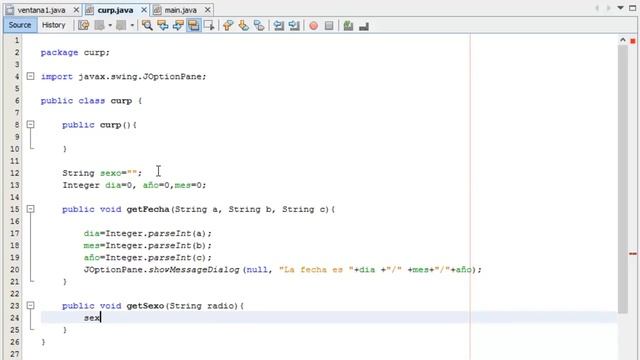Open the documents list dropdown arrow
This screenshot has width=640, height=360.
tap(620, 8)
